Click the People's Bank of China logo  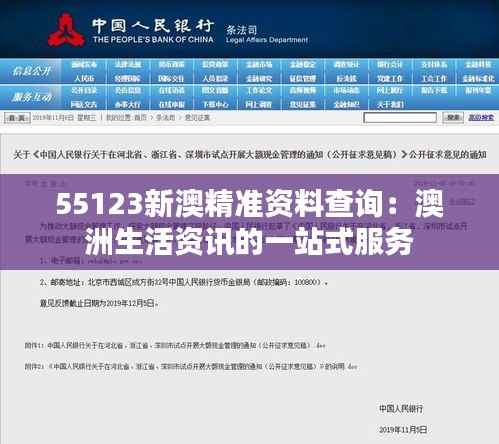(x=66, y=30)
